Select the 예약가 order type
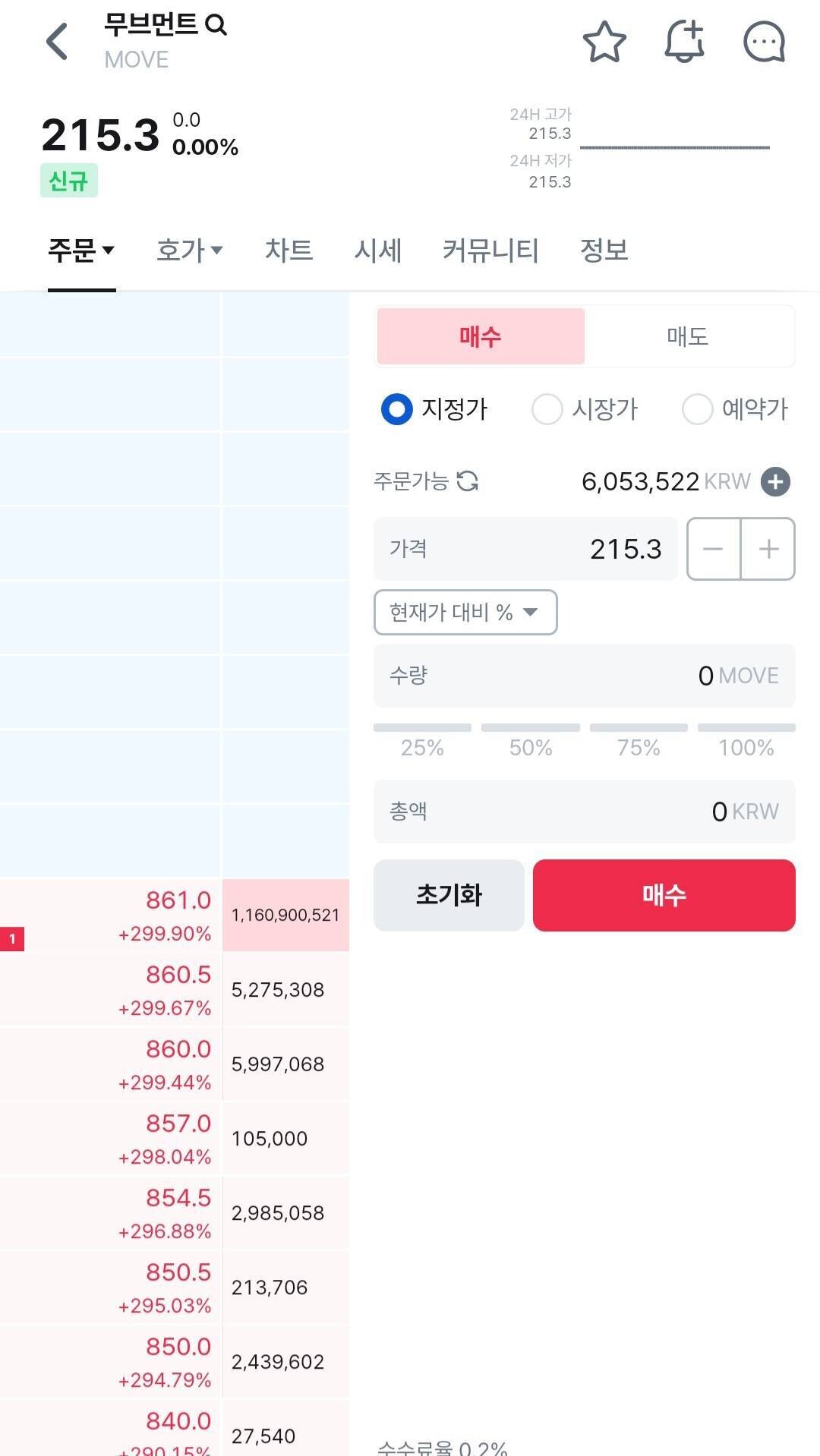 tap(735, 409)
